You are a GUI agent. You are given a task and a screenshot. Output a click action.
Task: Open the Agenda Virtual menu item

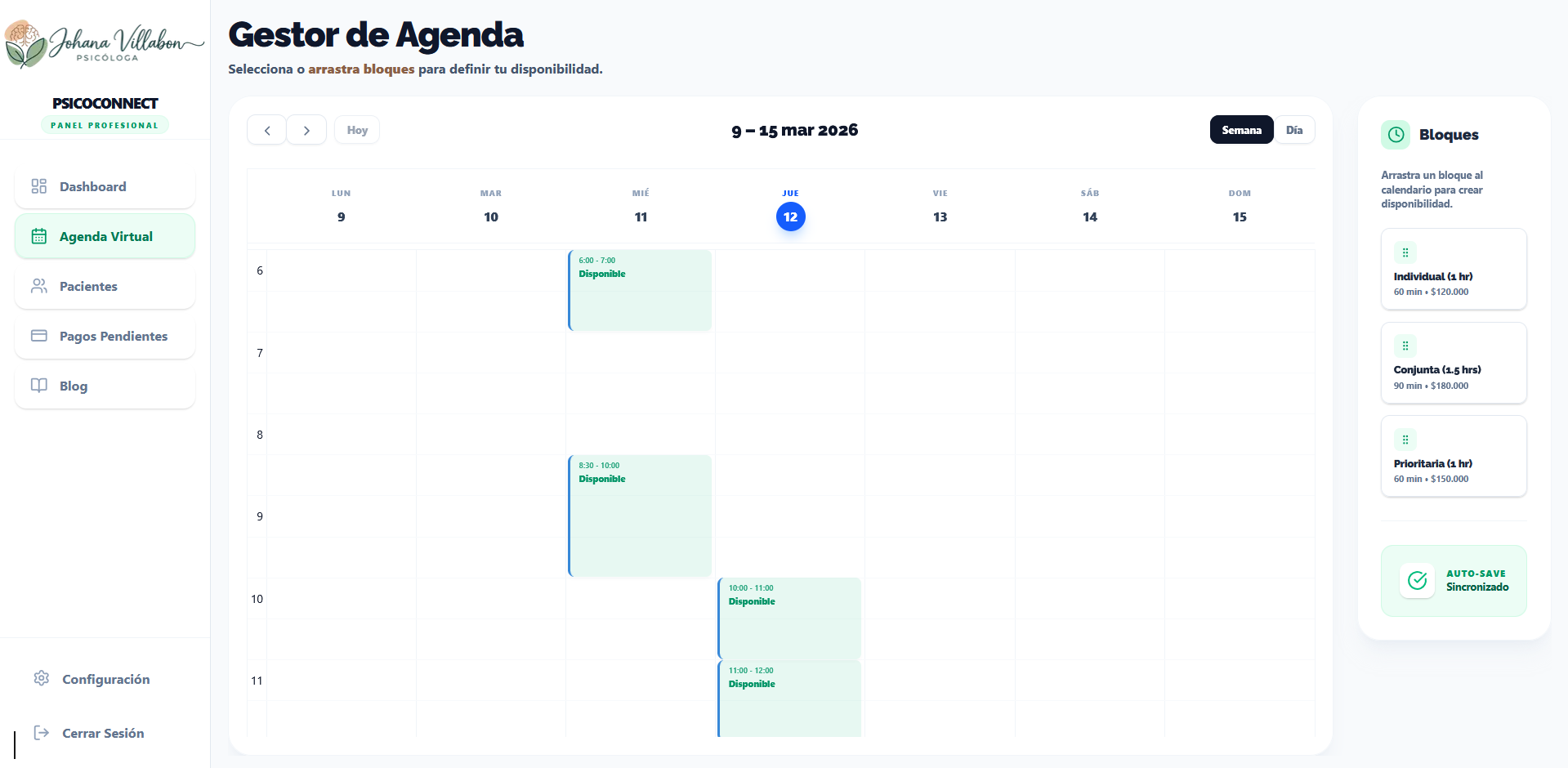(105, 236)
